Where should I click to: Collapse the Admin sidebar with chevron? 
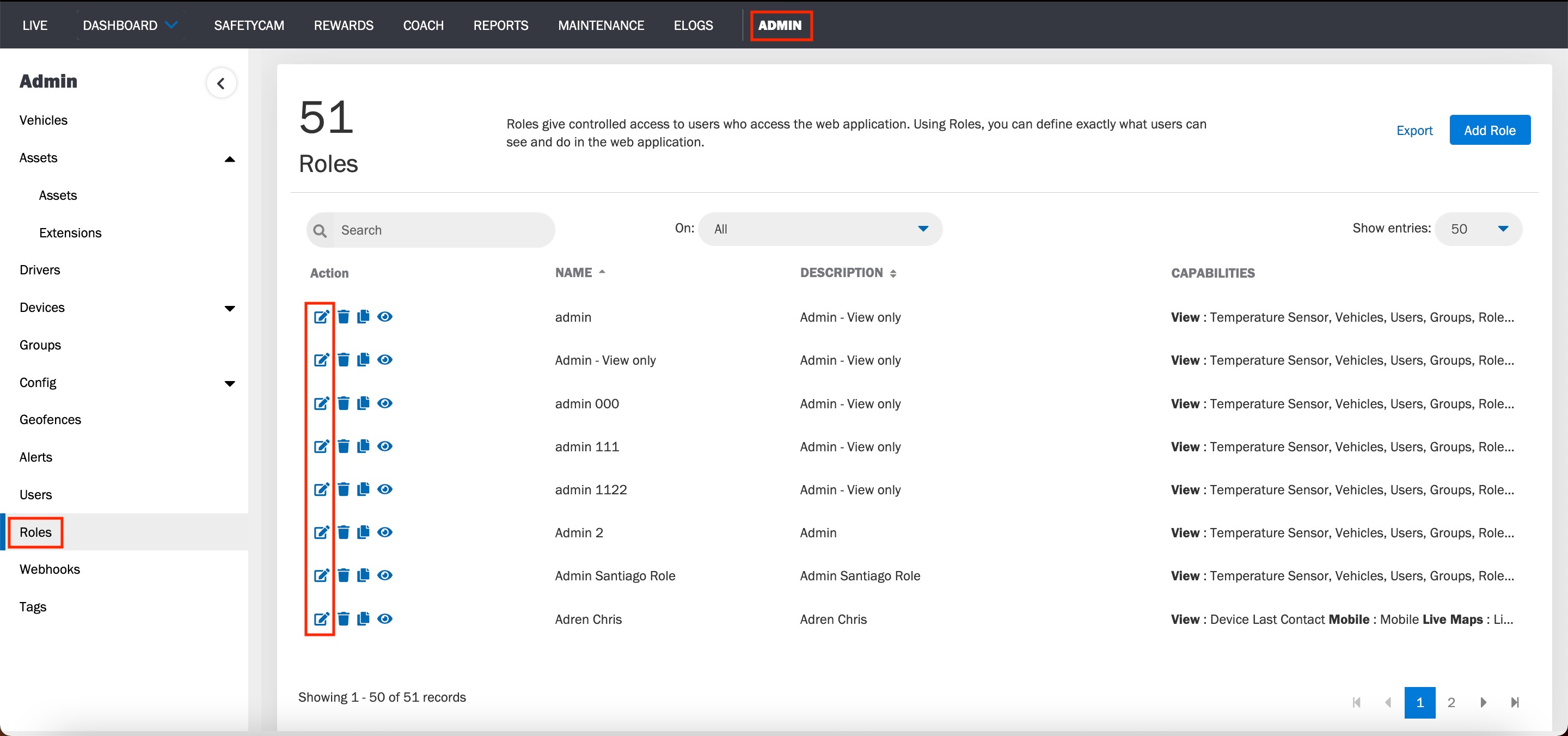tap(221, 83)
